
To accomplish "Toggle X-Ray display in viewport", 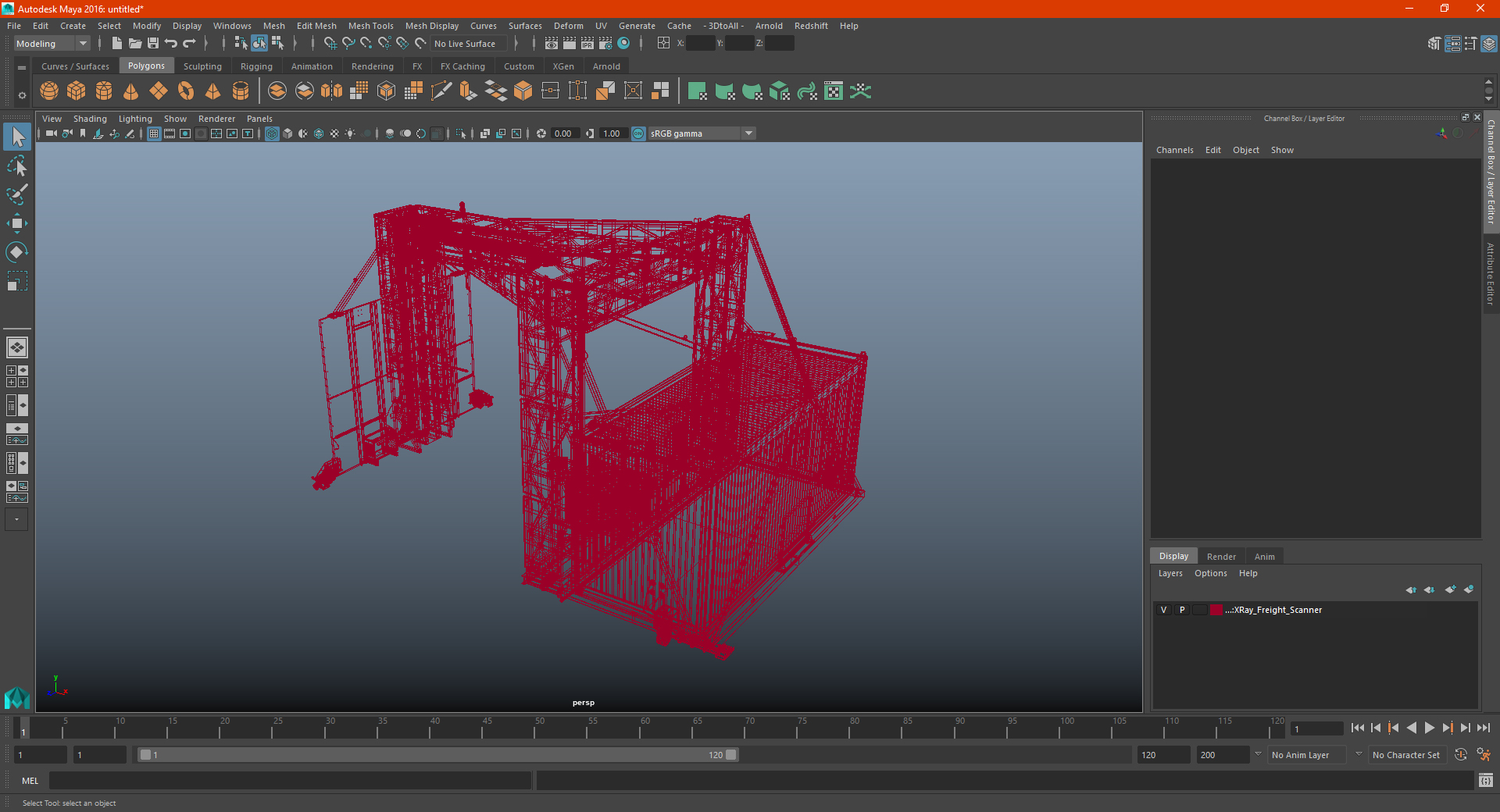I will click(x=485, y=134).
